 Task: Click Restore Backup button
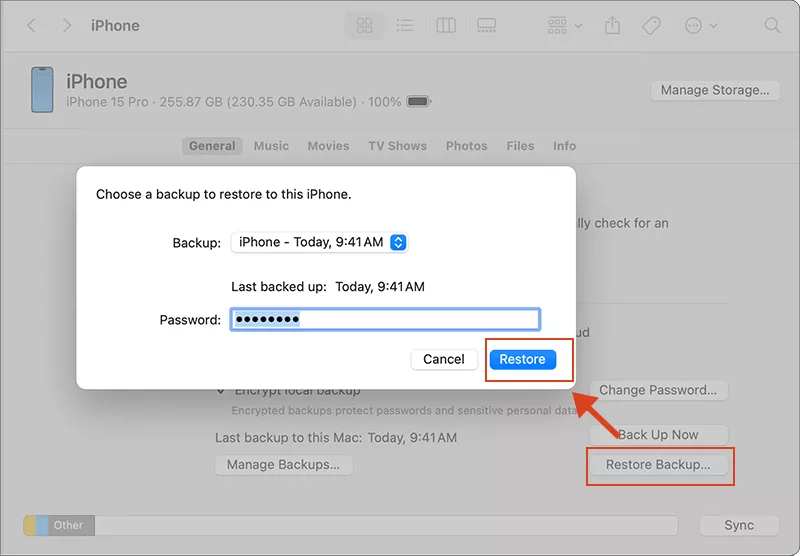658,465
